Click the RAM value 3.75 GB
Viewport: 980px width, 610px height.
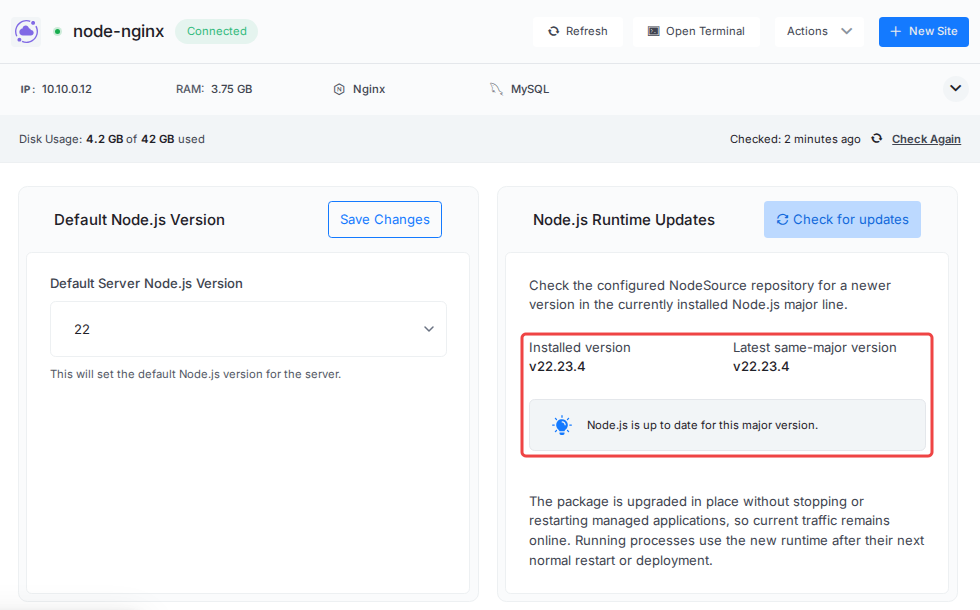point(232,89)
